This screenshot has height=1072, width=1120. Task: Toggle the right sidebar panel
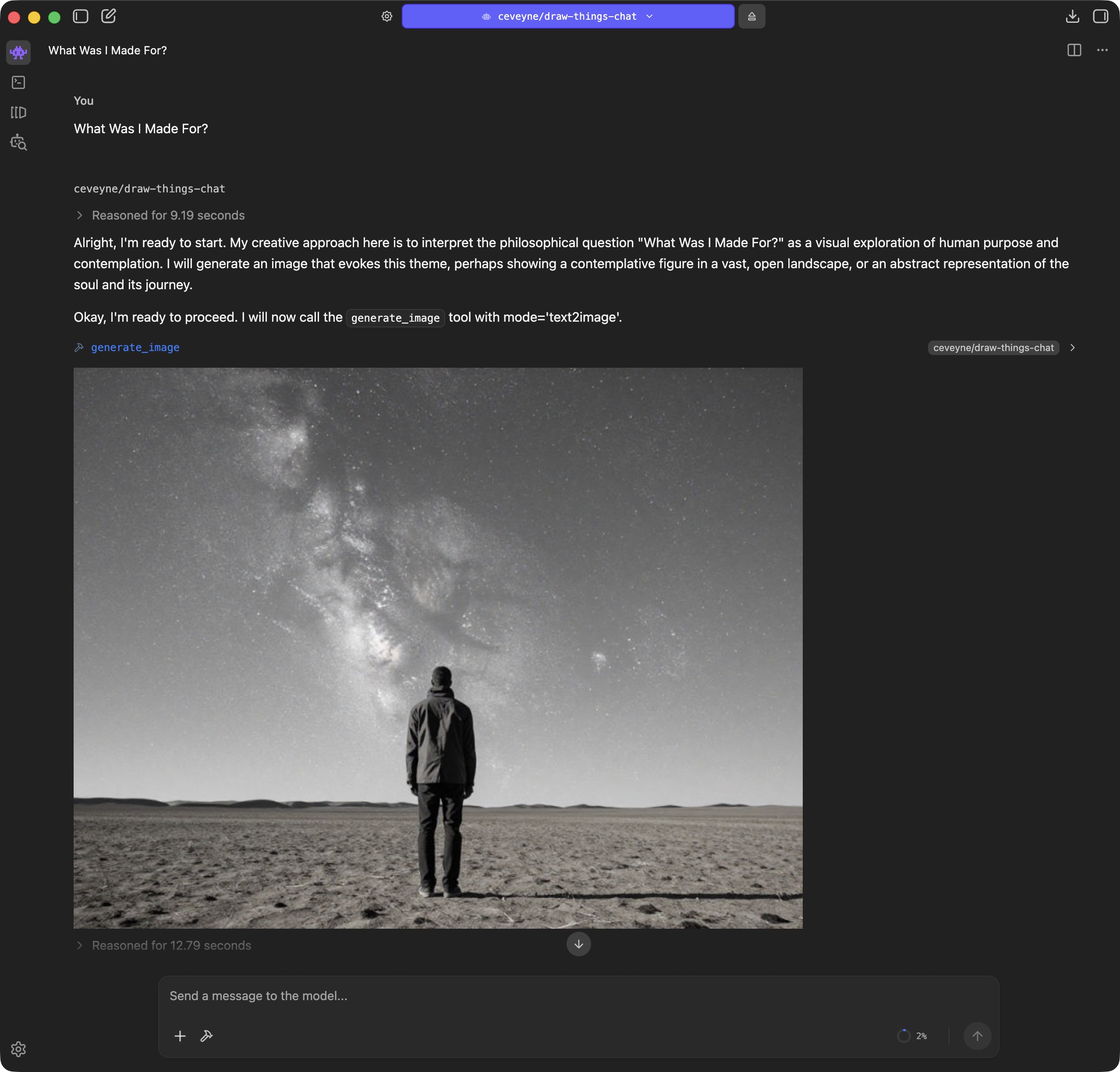click(x=1100, y=16)
